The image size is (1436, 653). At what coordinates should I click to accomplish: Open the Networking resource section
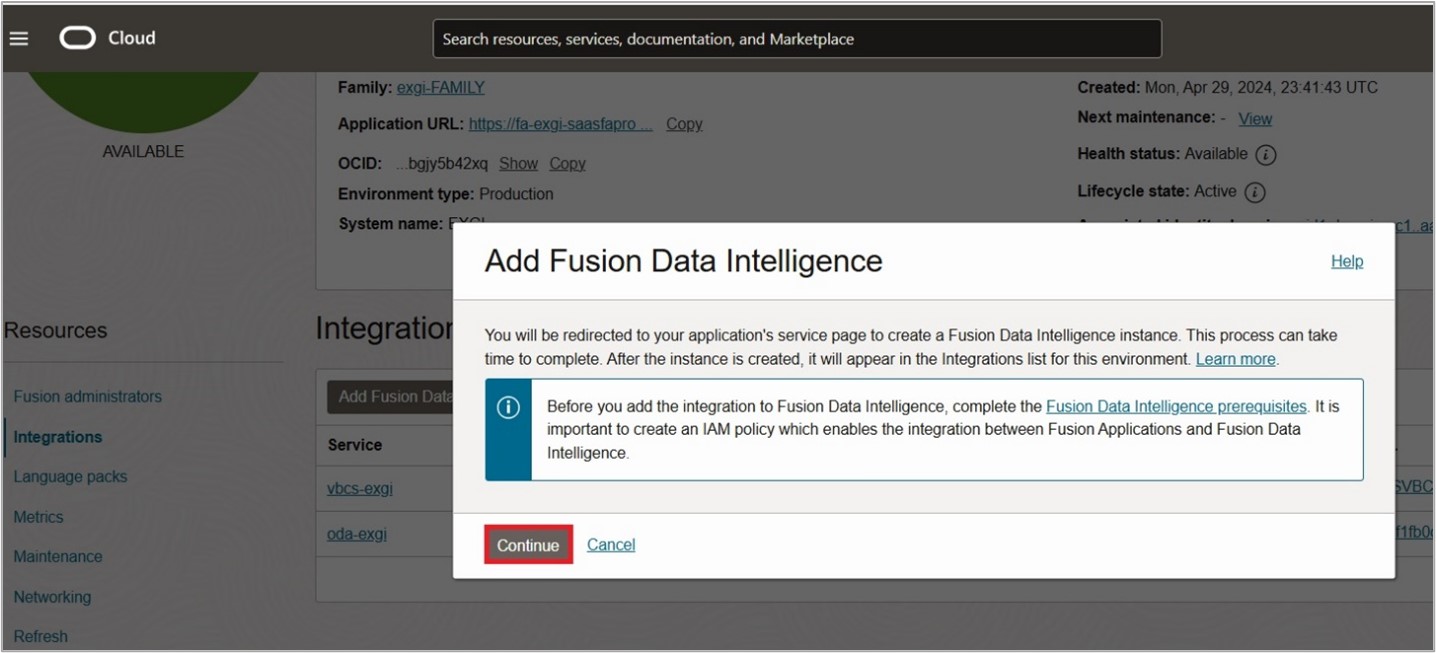[52, 597]
